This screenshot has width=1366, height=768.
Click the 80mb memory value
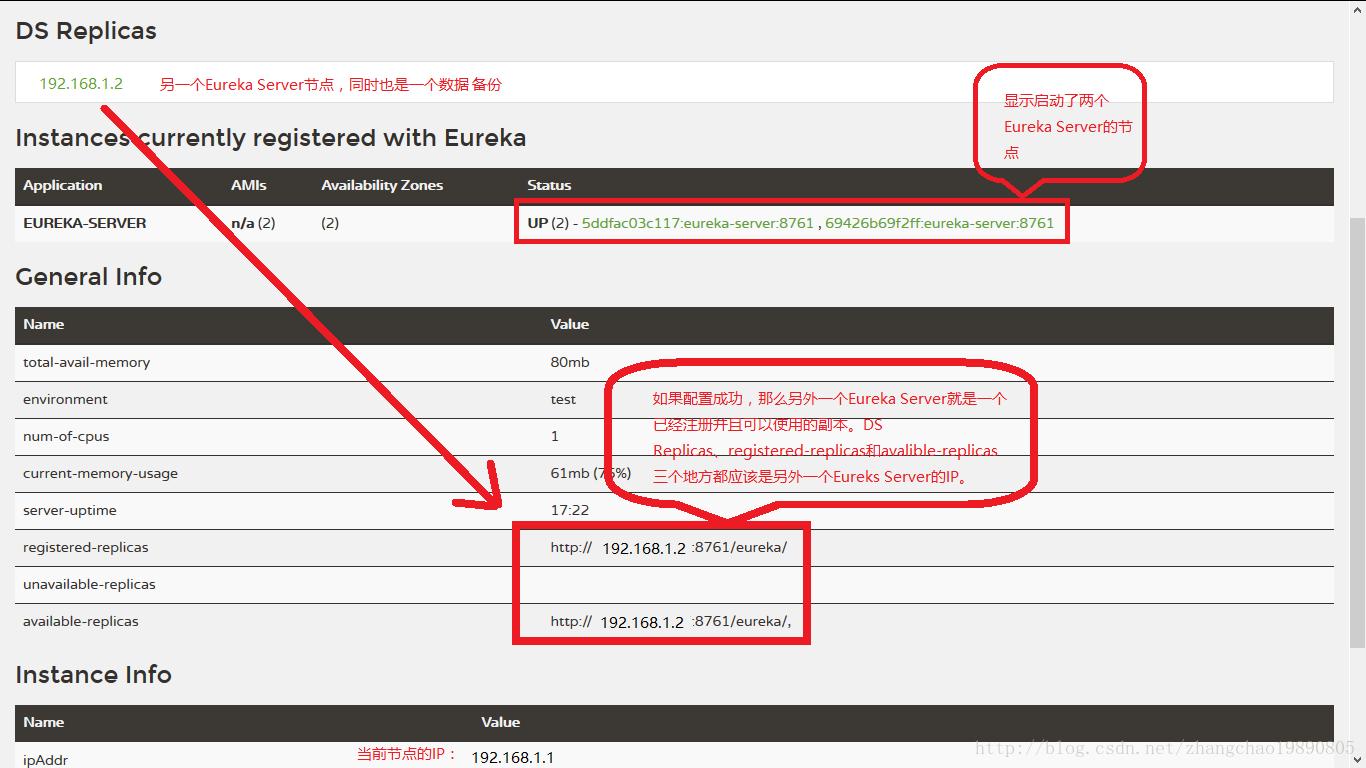pyautogui.click(x=570, y=362)
